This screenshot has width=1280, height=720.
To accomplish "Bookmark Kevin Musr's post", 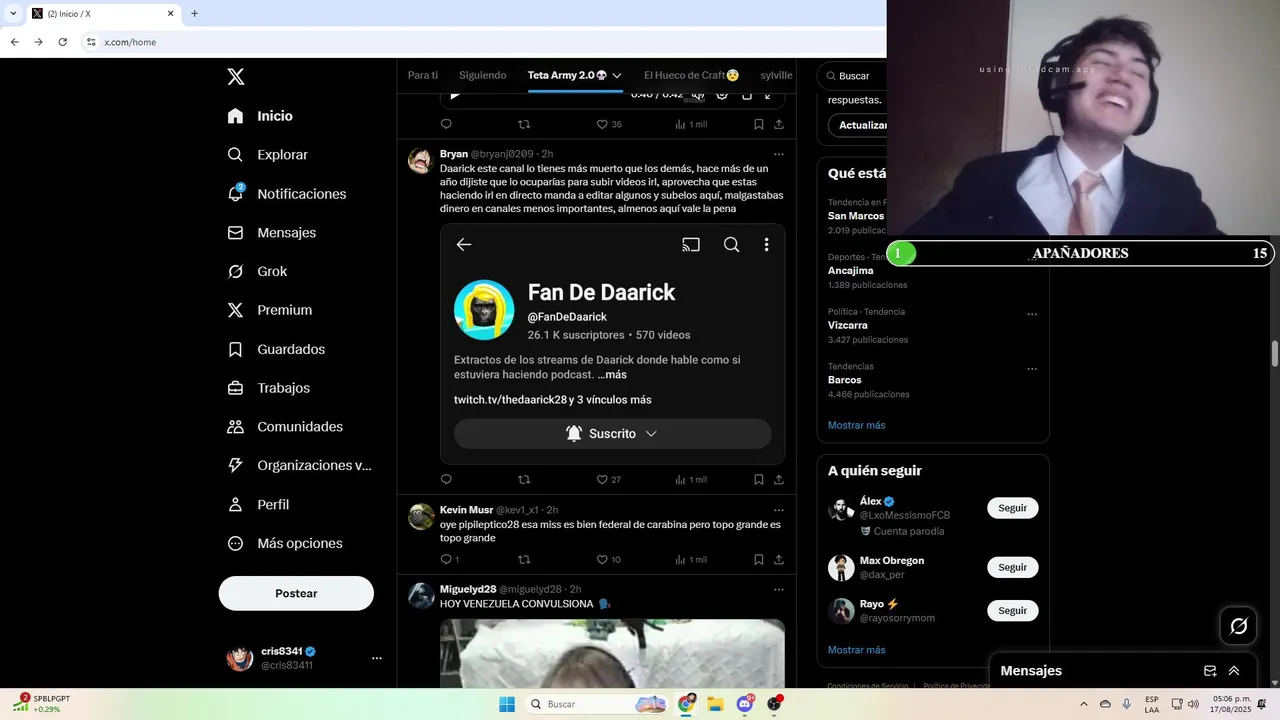I will (758, 560).
